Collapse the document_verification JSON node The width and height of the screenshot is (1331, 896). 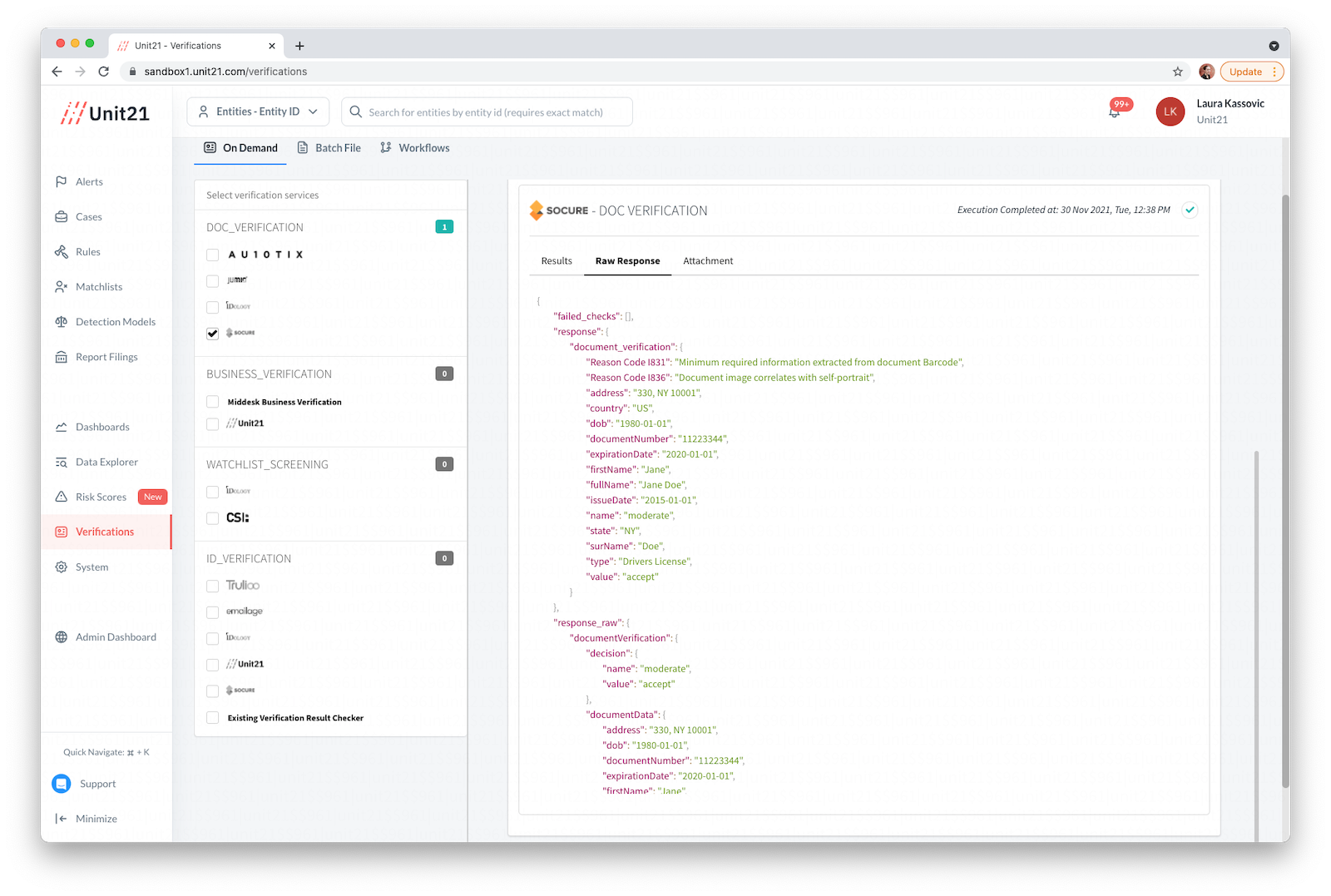(680, 347)
